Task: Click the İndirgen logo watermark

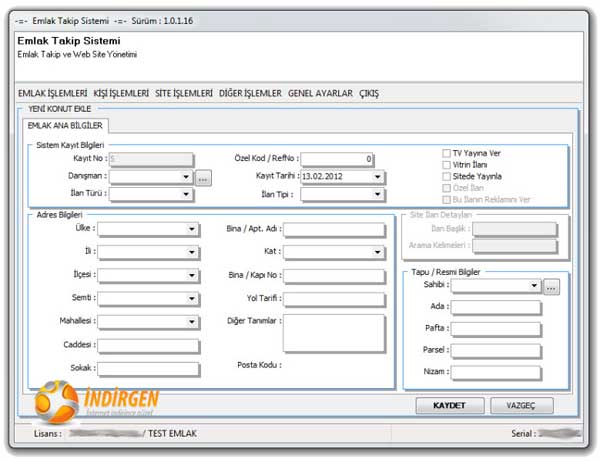Action: [x=98, y=403]
